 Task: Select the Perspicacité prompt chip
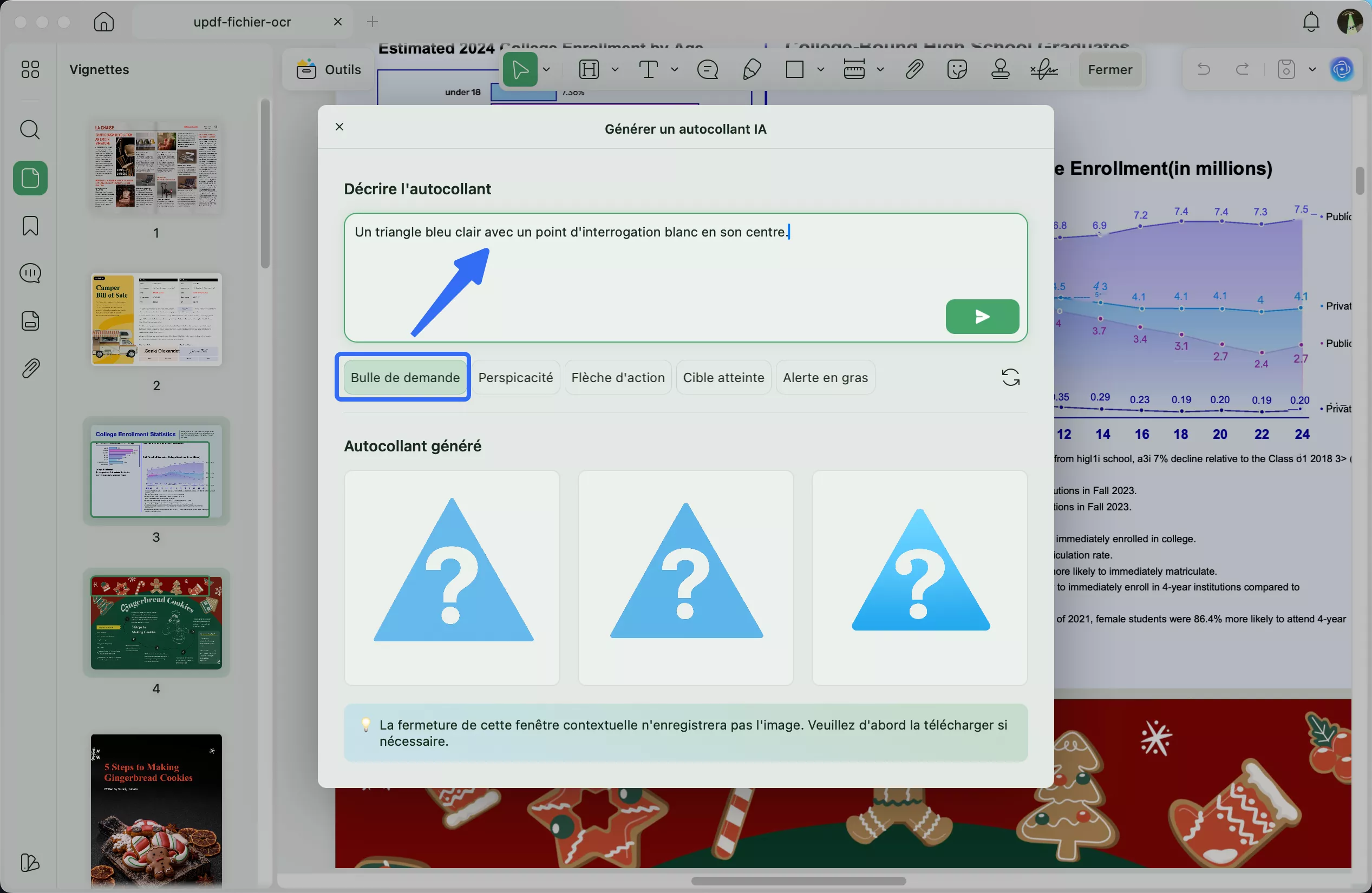[x=515, y=377]
